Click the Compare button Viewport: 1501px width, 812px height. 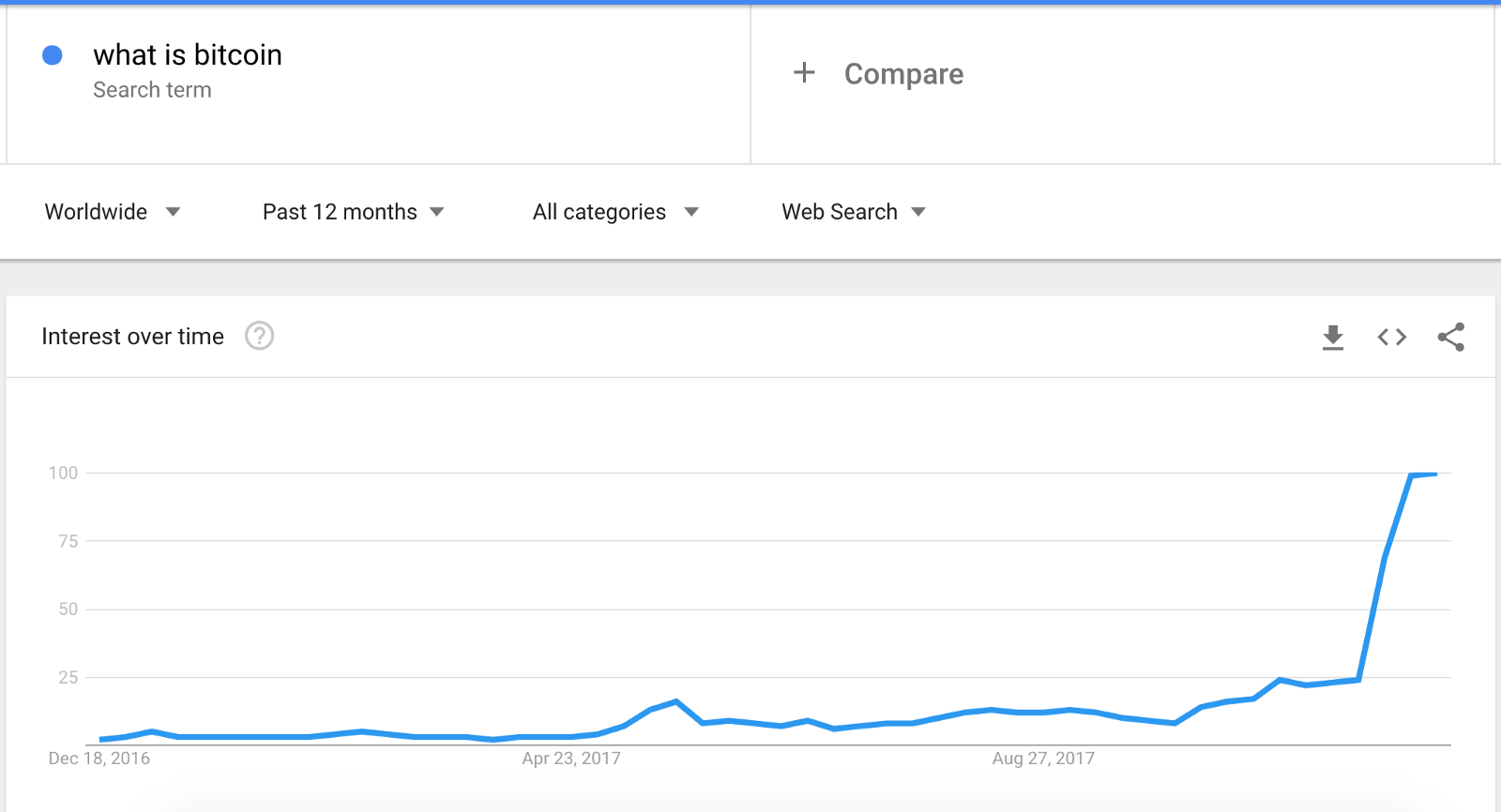click(903, 74)
